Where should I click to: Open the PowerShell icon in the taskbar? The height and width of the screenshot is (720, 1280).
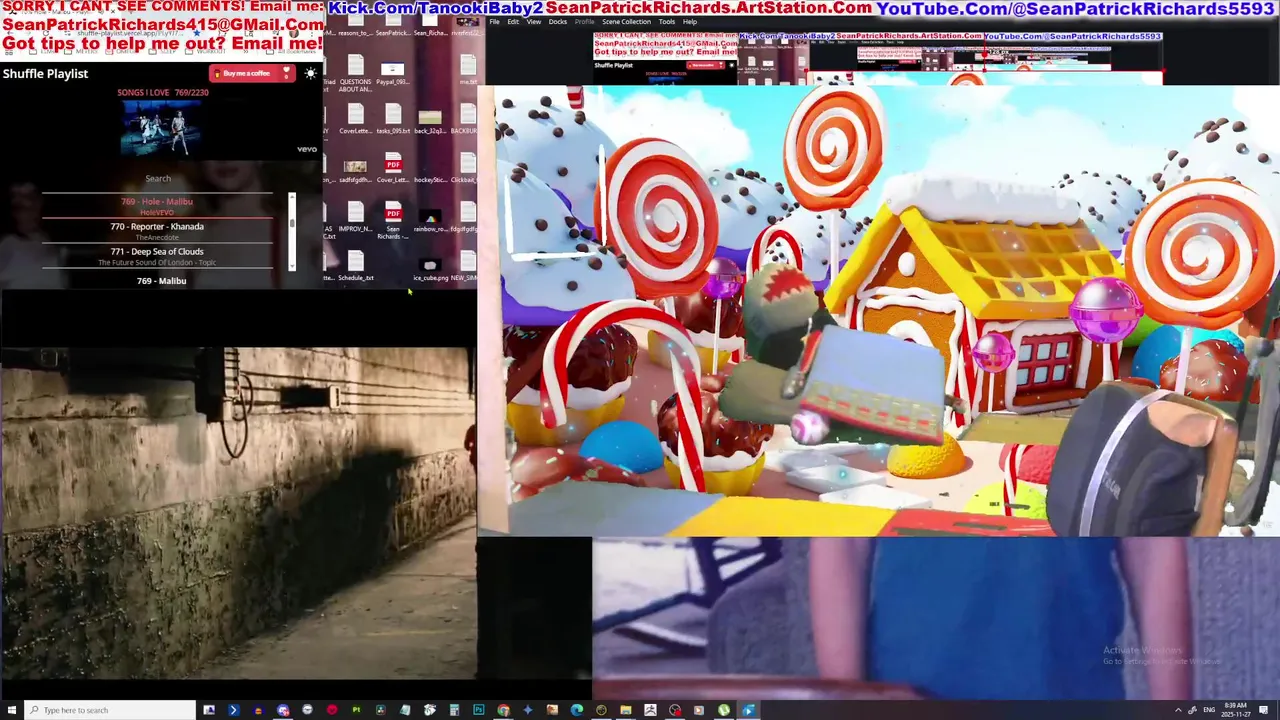(233, 710)
